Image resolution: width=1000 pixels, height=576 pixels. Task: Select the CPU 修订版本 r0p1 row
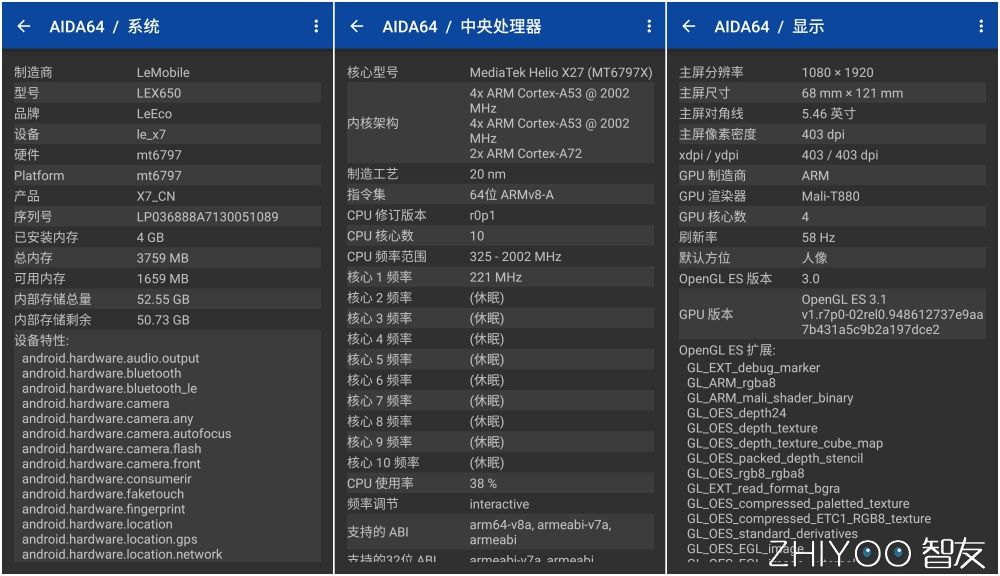(500, 215)
